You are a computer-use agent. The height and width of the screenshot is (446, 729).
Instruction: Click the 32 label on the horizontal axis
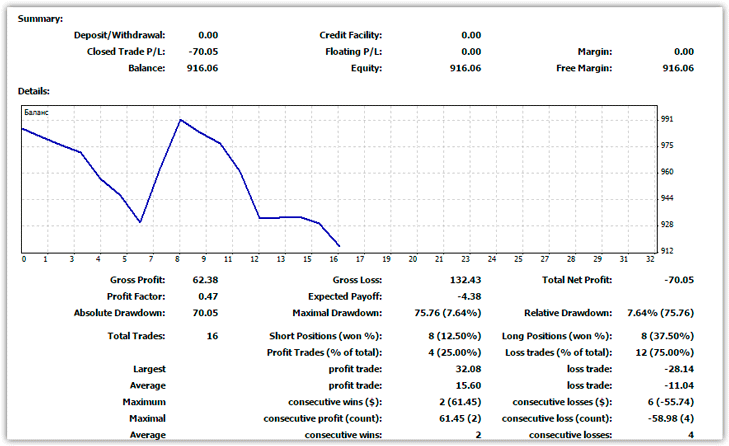pos(650,260)
